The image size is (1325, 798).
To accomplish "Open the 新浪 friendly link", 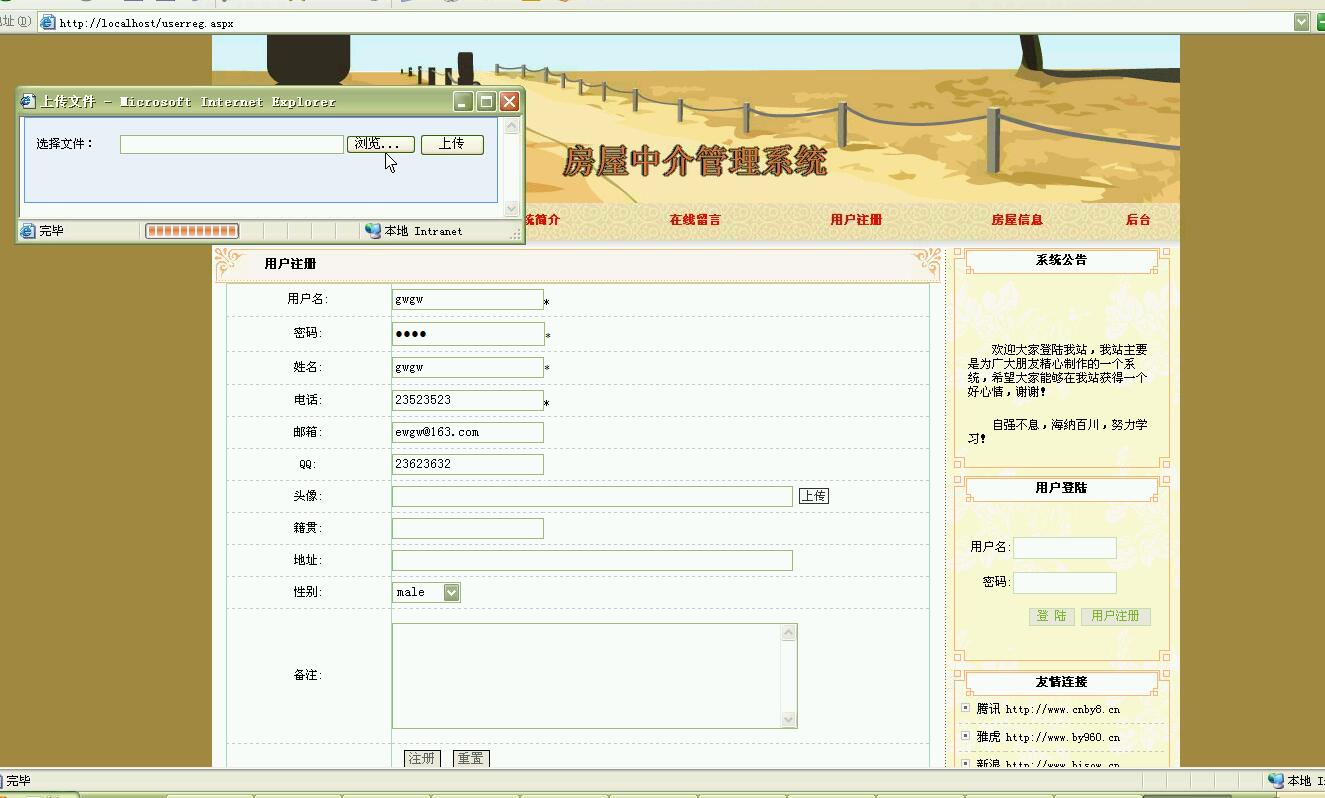I will coord(1047,764).
